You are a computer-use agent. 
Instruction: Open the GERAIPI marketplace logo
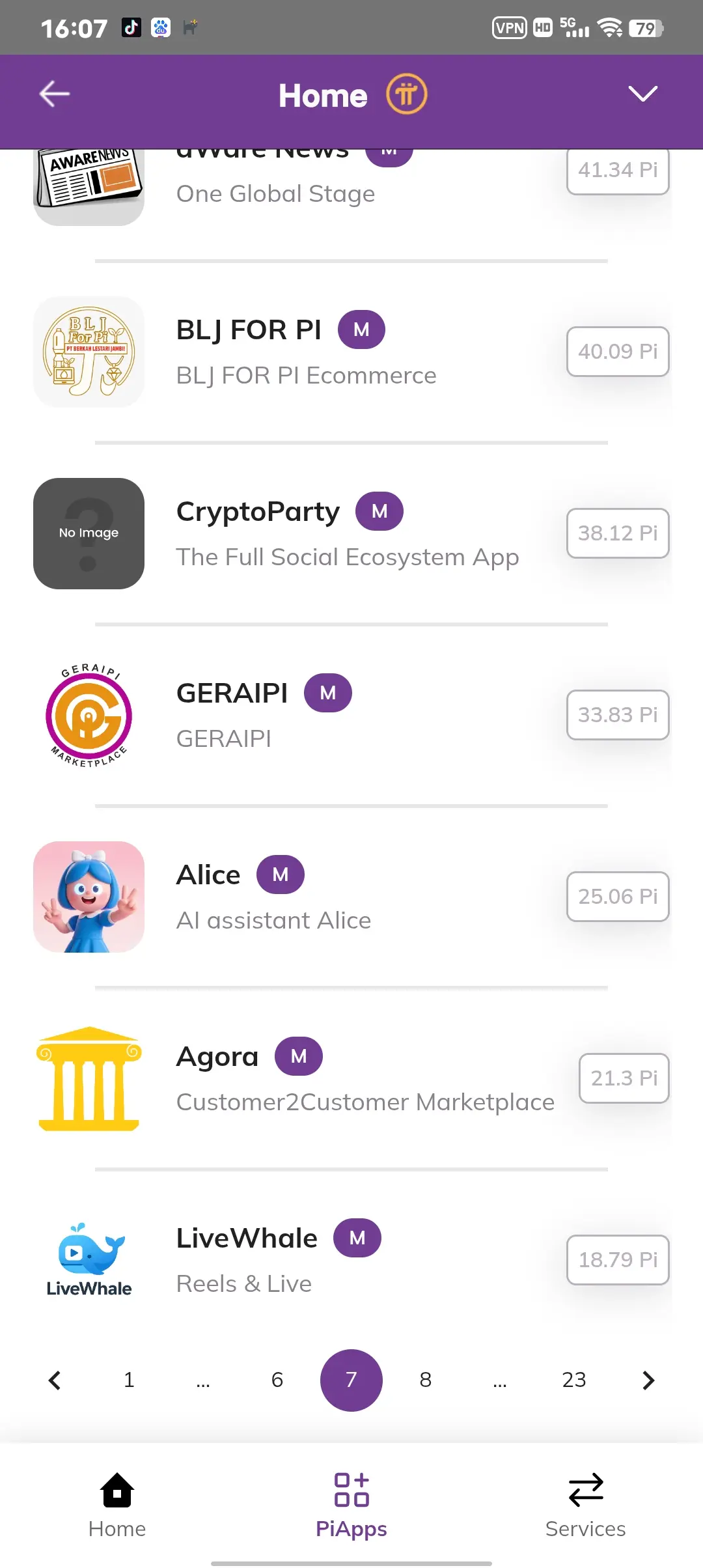[89, 716]
